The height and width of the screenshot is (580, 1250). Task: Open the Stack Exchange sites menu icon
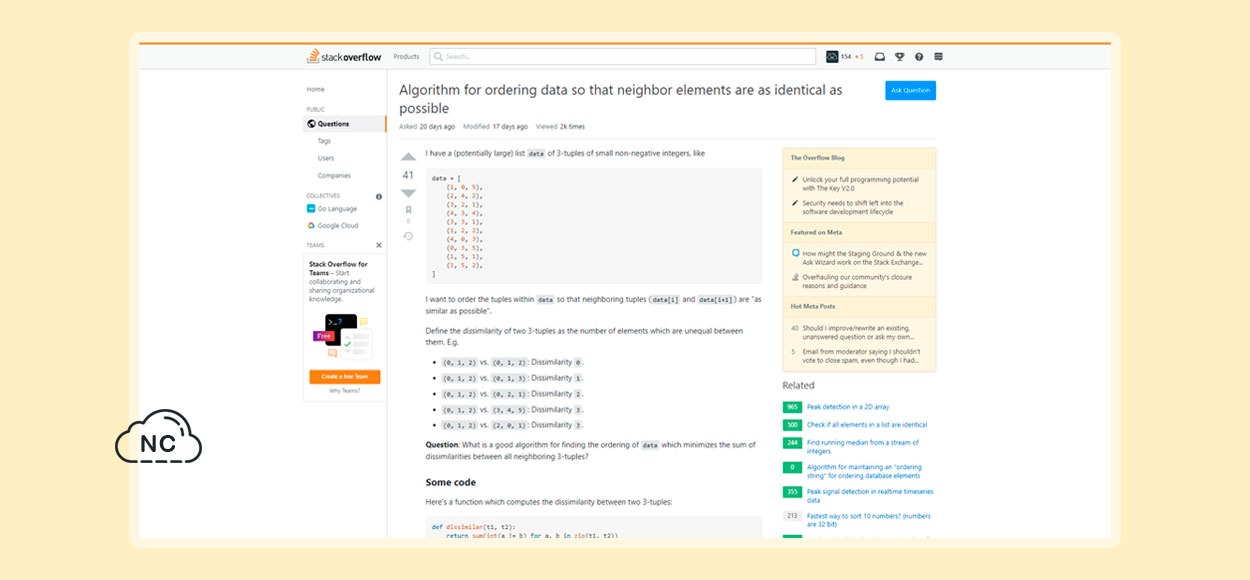938,57
